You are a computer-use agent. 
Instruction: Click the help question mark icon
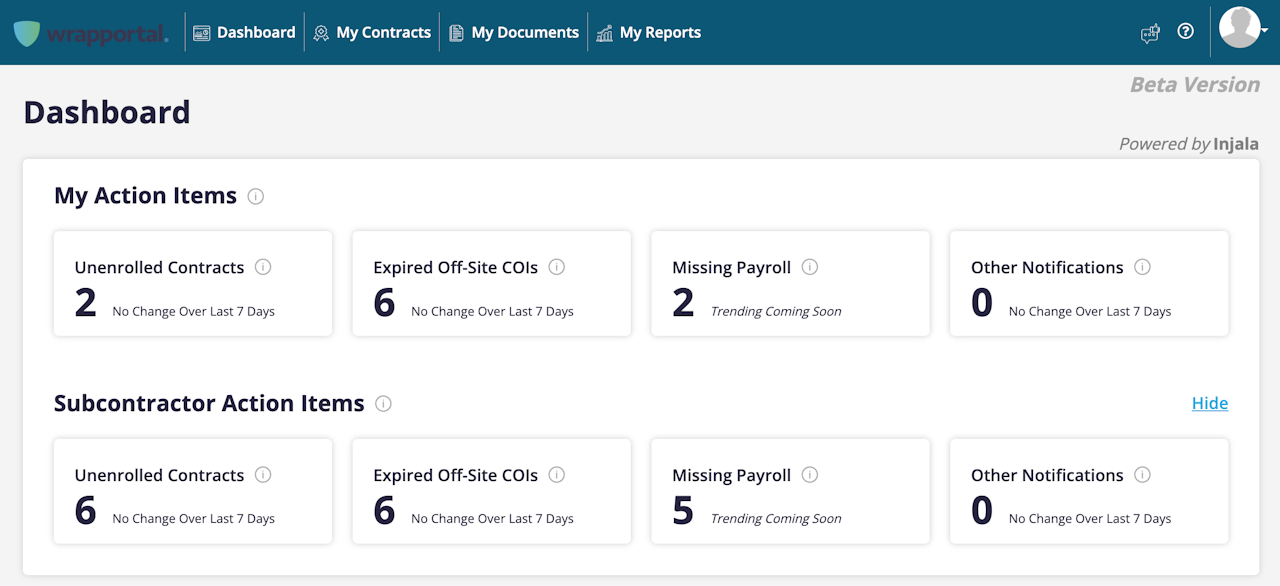coord(1185,31)
